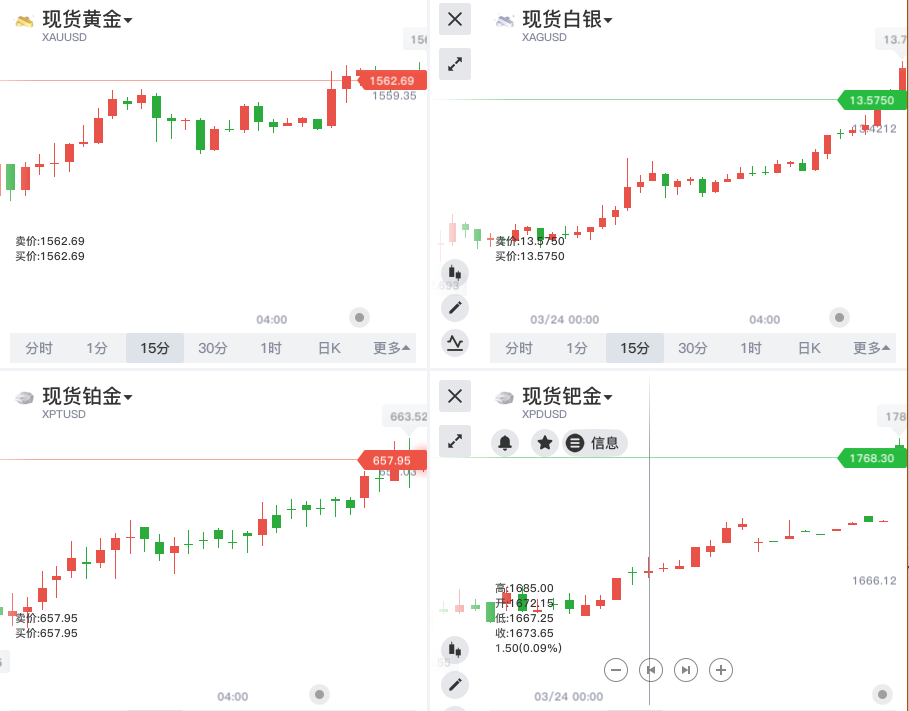Screen dimensions: 909x711
Task: Switch silver chart to 日K timeframe
Action: [x=809, y=348]
